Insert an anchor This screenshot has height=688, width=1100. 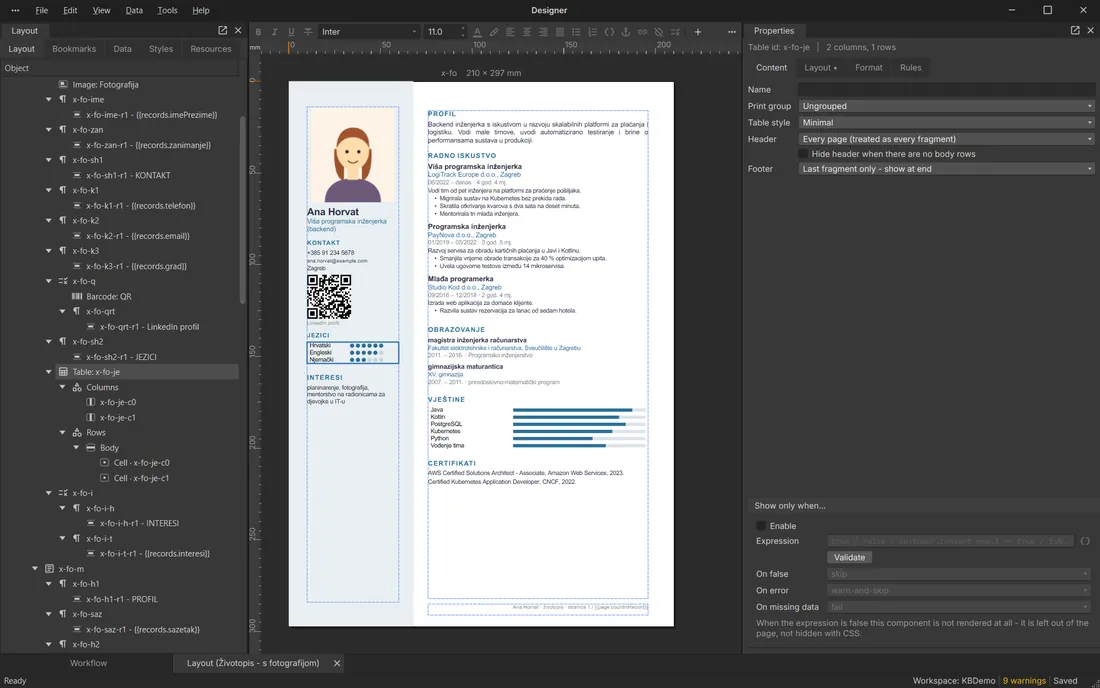[626, 32]
